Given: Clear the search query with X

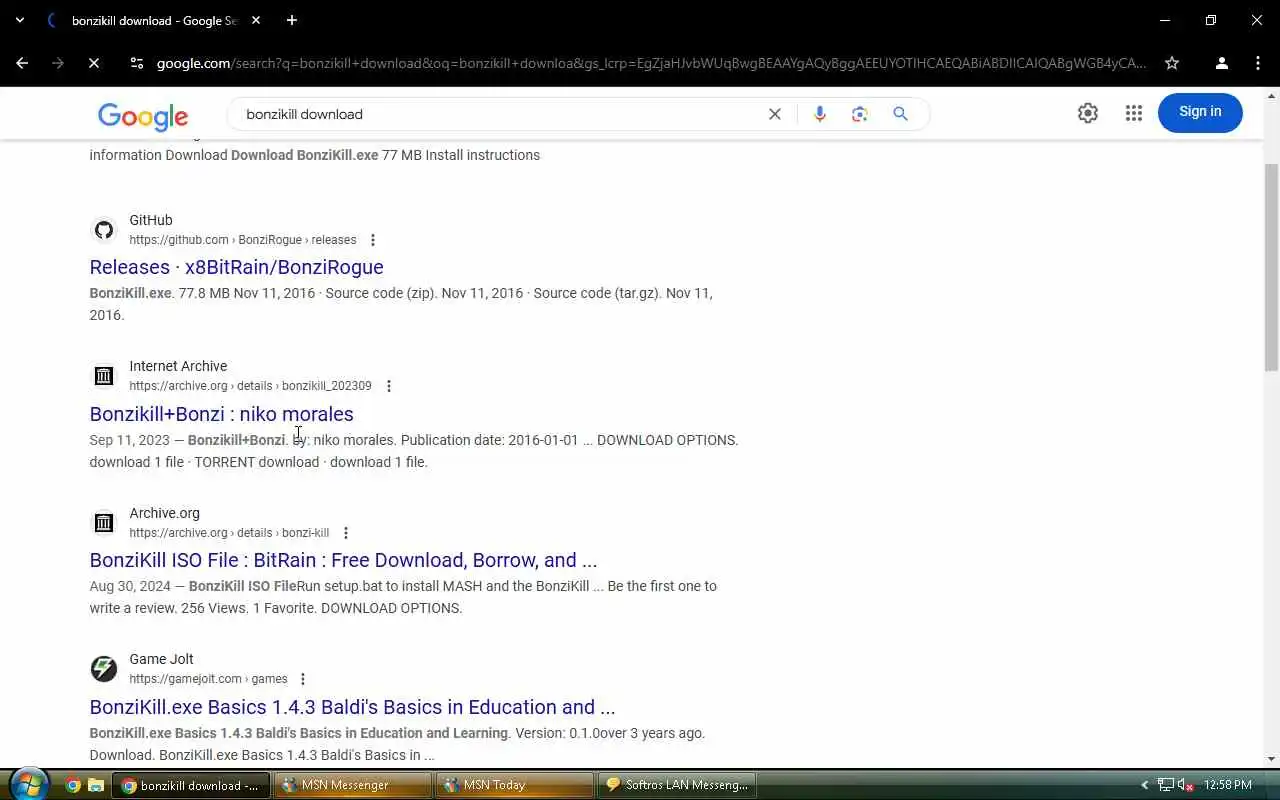Looking at the screenshot, I should (775, 114).
